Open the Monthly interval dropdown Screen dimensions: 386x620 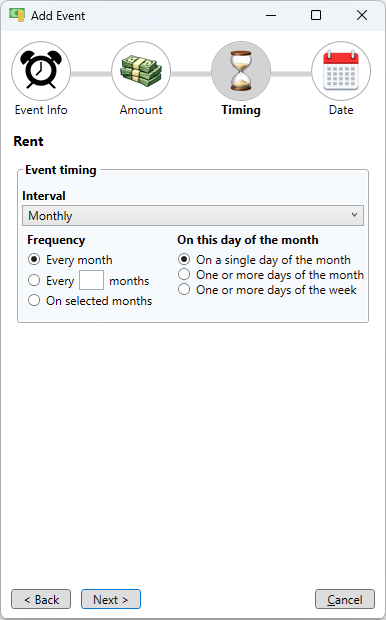193,215
